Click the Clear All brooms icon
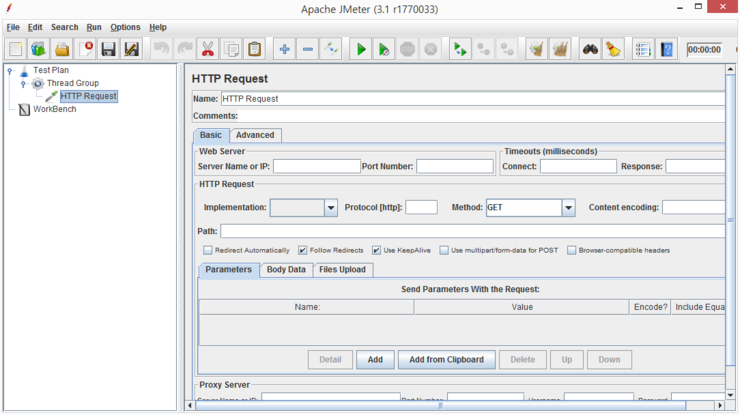The width and height of the screenshot is (740, 415). point(560,49)
